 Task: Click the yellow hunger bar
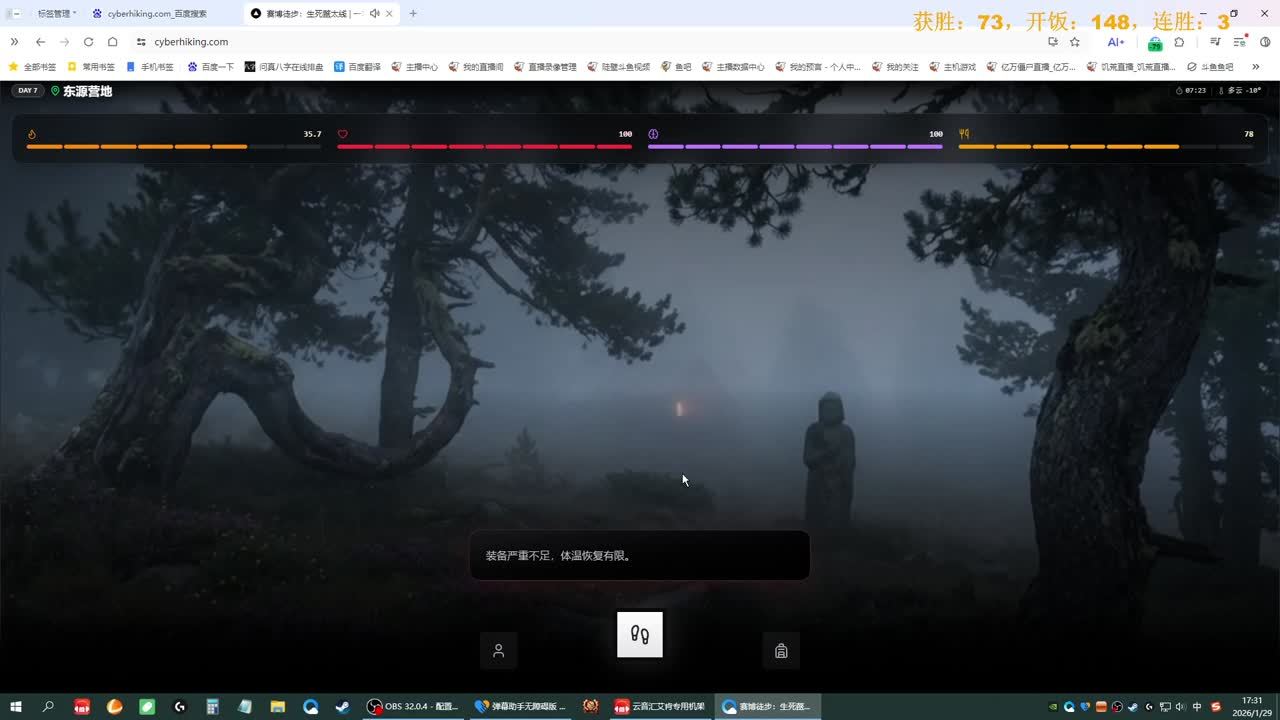tap(1106, 147)
